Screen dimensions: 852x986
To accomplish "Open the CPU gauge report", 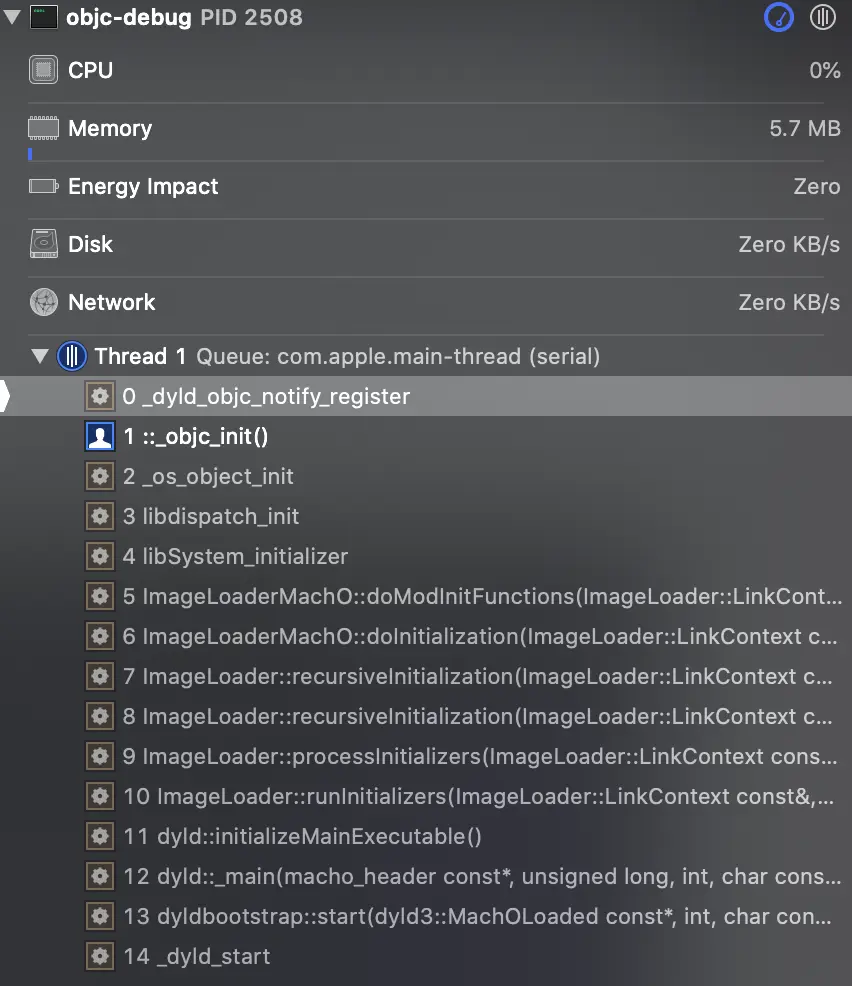I will pos(90,70).
